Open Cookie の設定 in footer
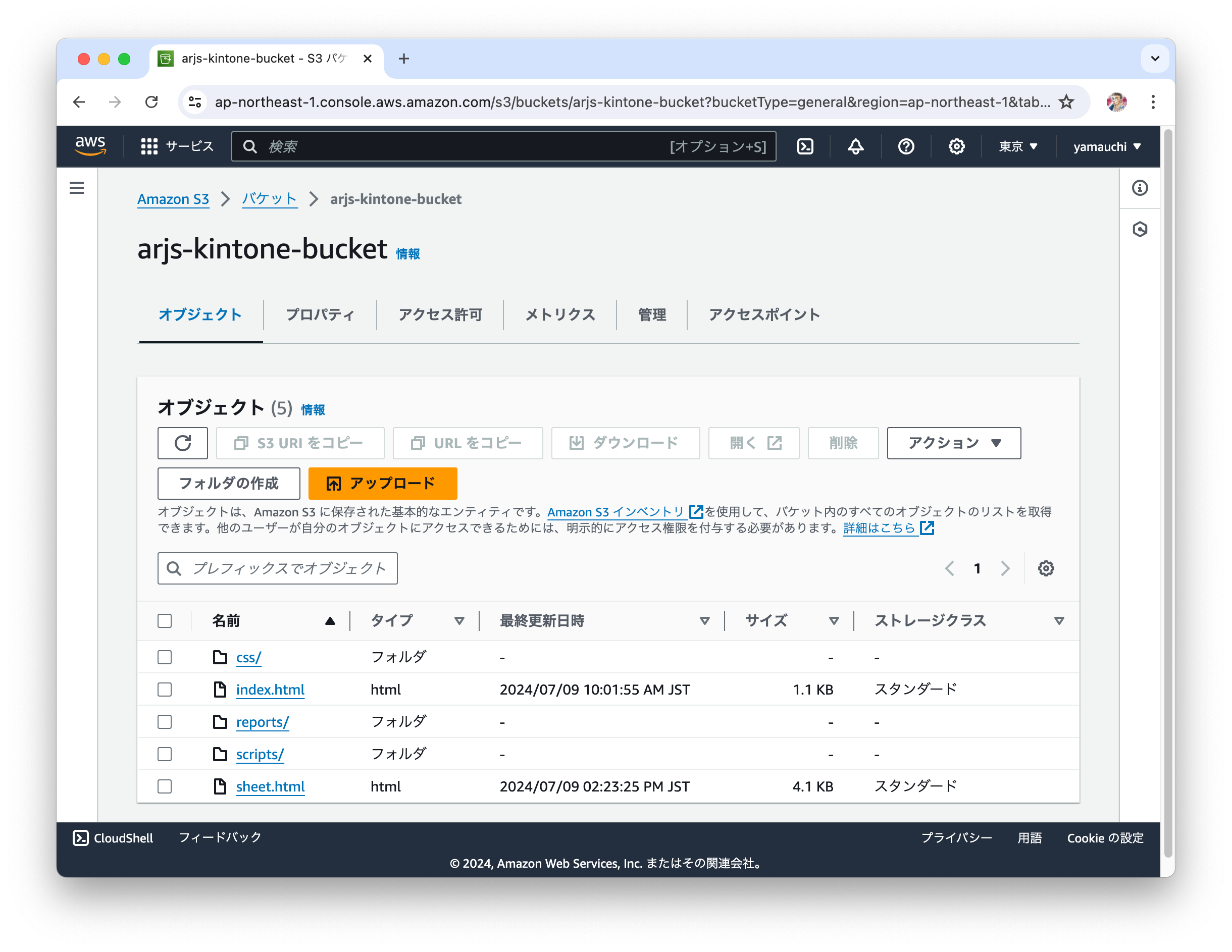Screen dimensions: 1232x952 pyautogui.click(x=1105, y=837)
